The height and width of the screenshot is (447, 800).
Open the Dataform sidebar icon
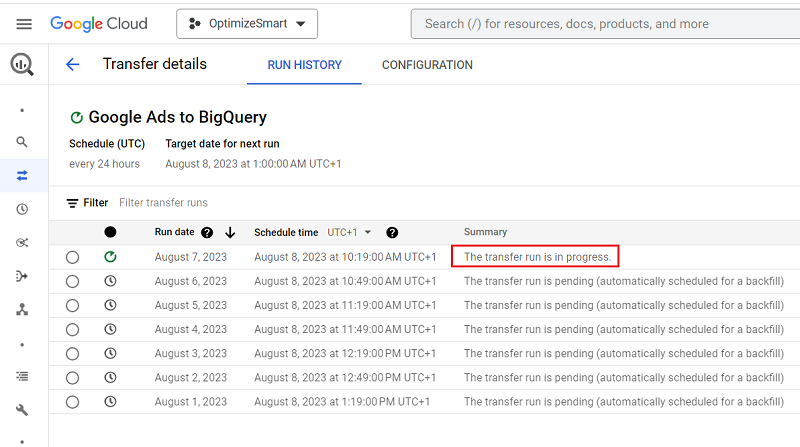(22, 276)
